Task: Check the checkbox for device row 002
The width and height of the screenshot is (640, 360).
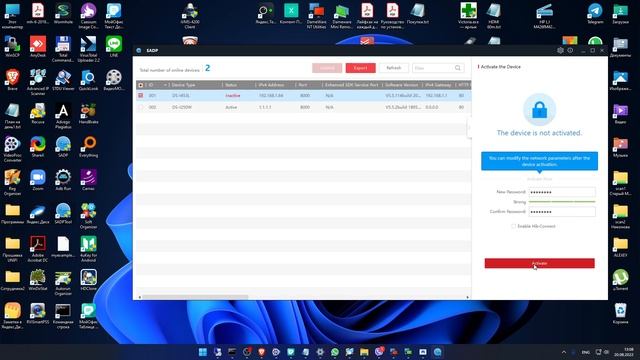Action: (140, 107)
